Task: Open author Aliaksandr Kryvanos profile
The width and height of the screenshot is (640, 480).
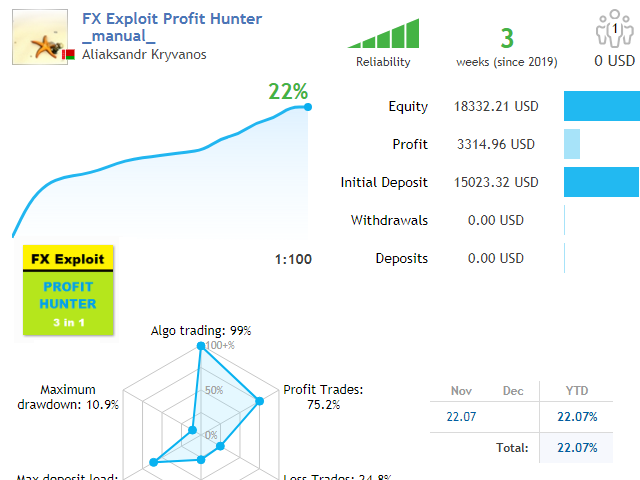Action: [144, 54]
